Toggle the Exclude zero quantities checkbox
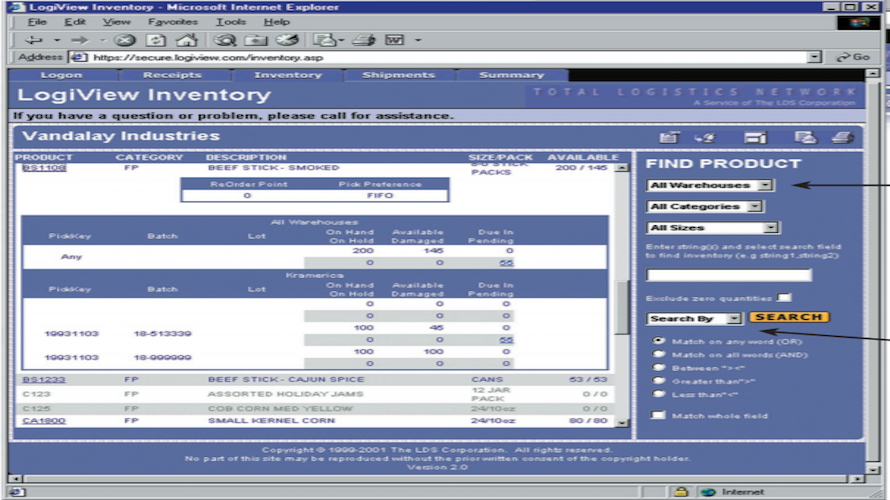Image resolution: width=890 pixels, height=500 pixels. pyautogui.click(x=784, y=297)
